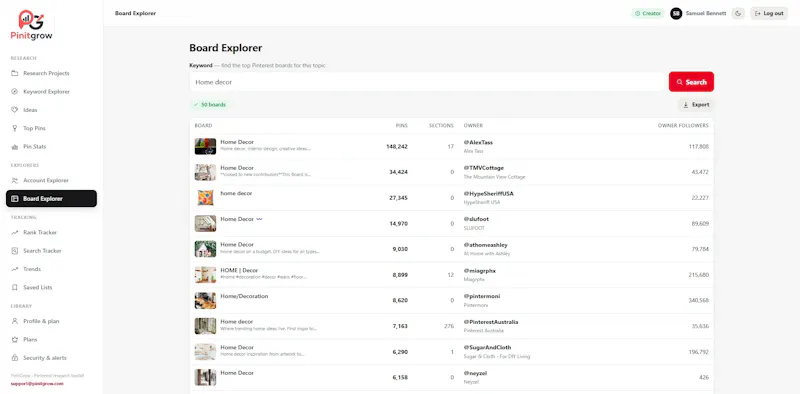This screenshot has width=800, height=394.
Task: Click owner @neyzel
Action: (475, 373)
